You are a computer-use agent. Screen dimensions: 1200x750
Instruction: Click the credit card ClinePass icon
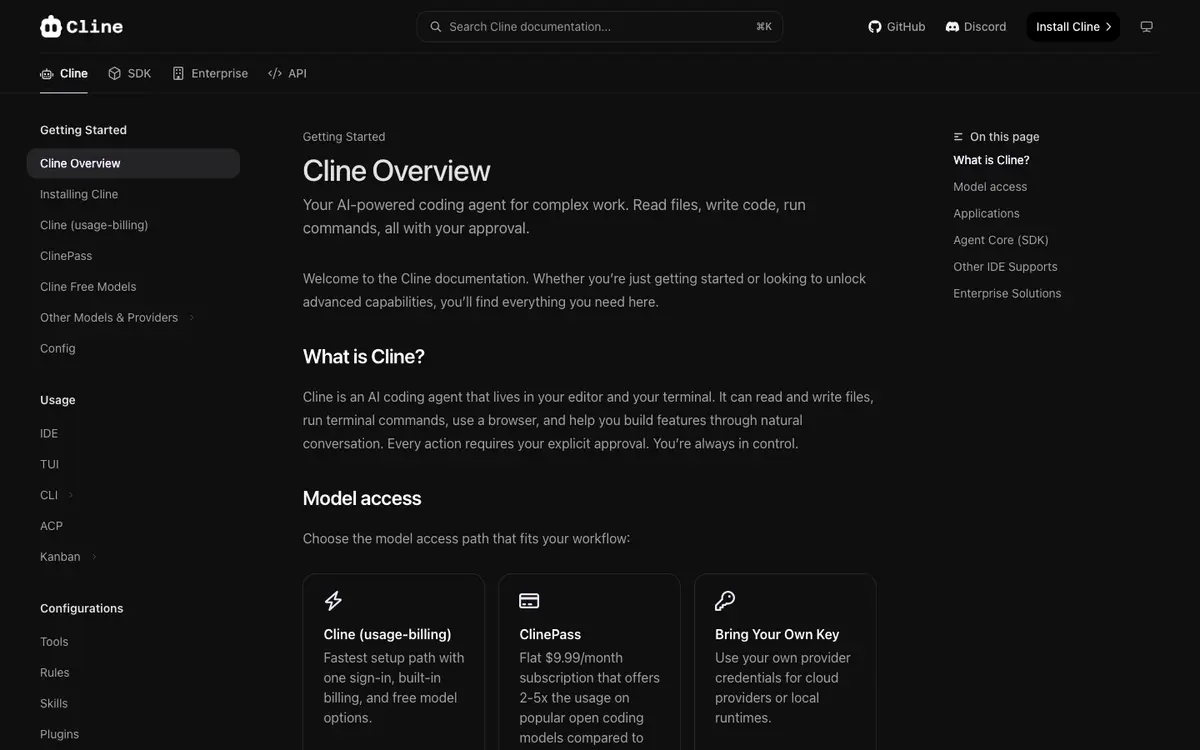pos(529,601)
